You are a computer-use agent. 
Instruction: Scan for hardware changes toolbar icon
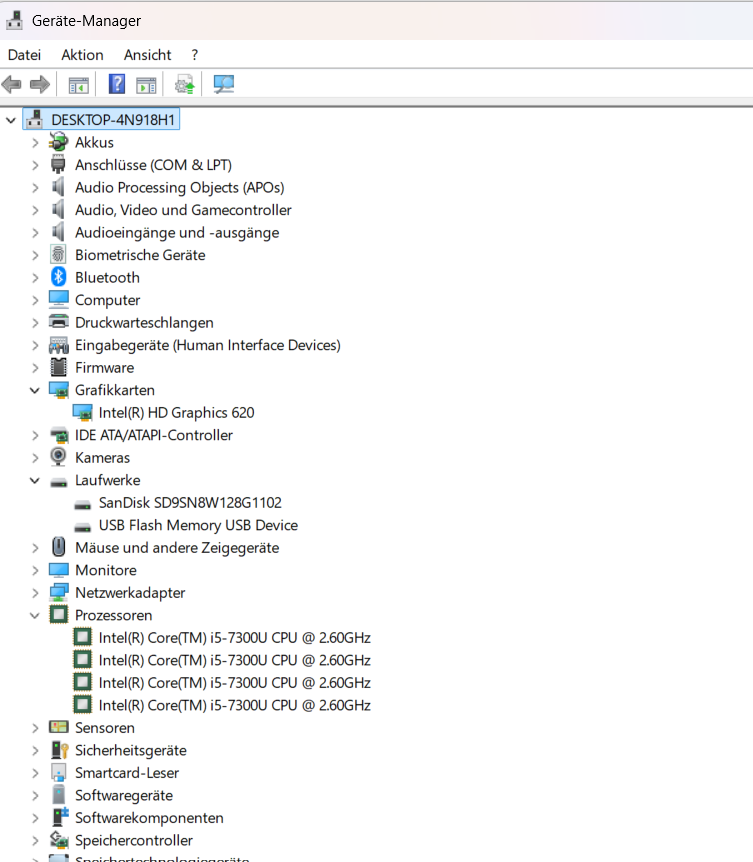[224, 84]
